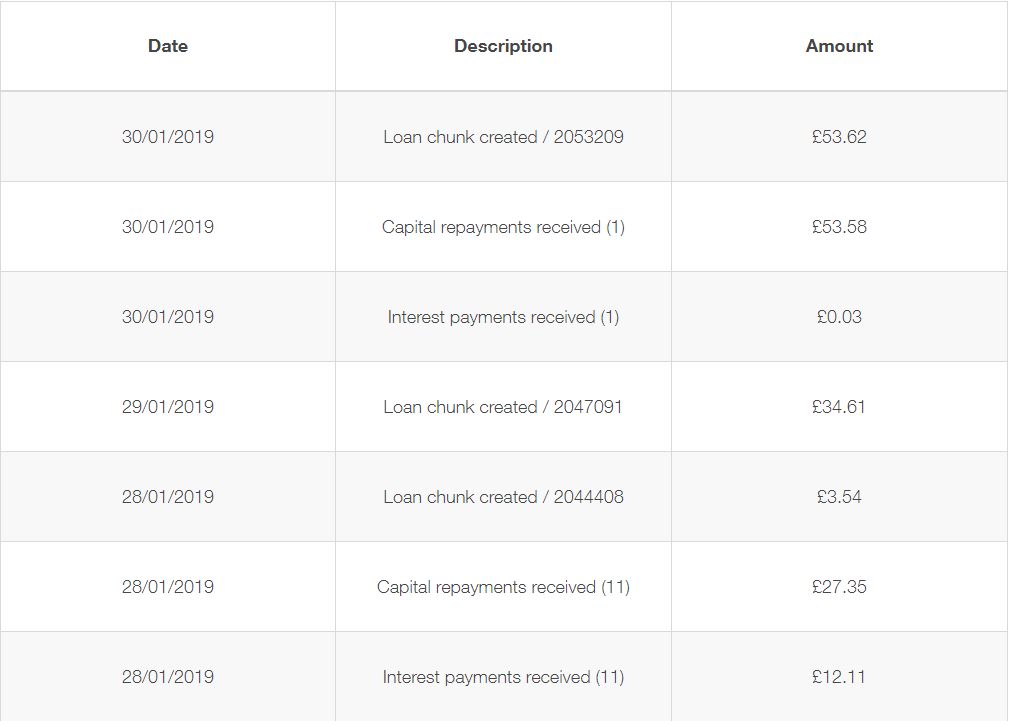Click the 29/01/2019 date cell
1010x721 pixels.
click(x=167, y=407)
